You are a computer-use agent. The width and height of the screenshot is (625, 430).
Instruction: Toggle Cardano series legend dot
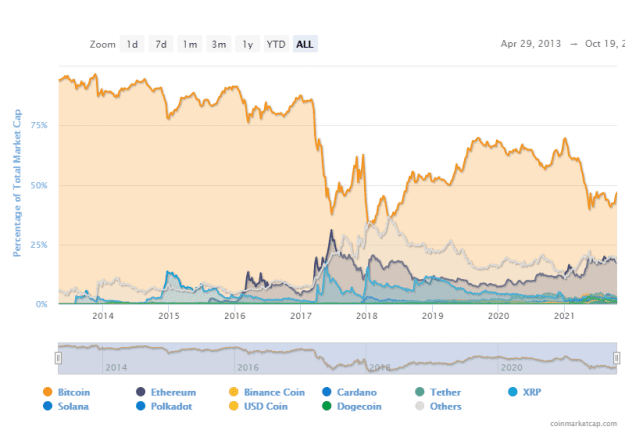[x=327, y=392]
